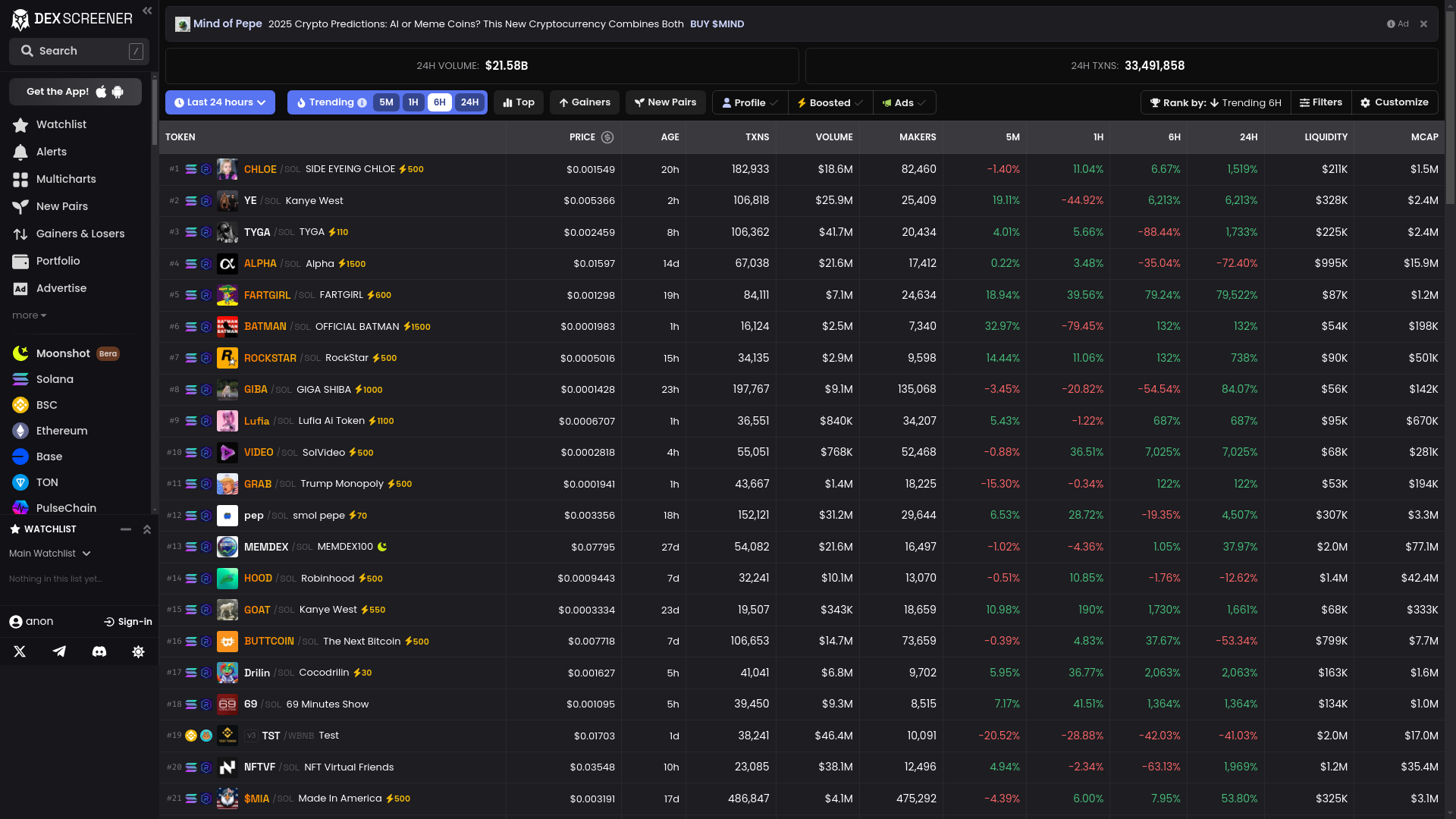Open Main Watchlist dropdown

tap(50, 554)
